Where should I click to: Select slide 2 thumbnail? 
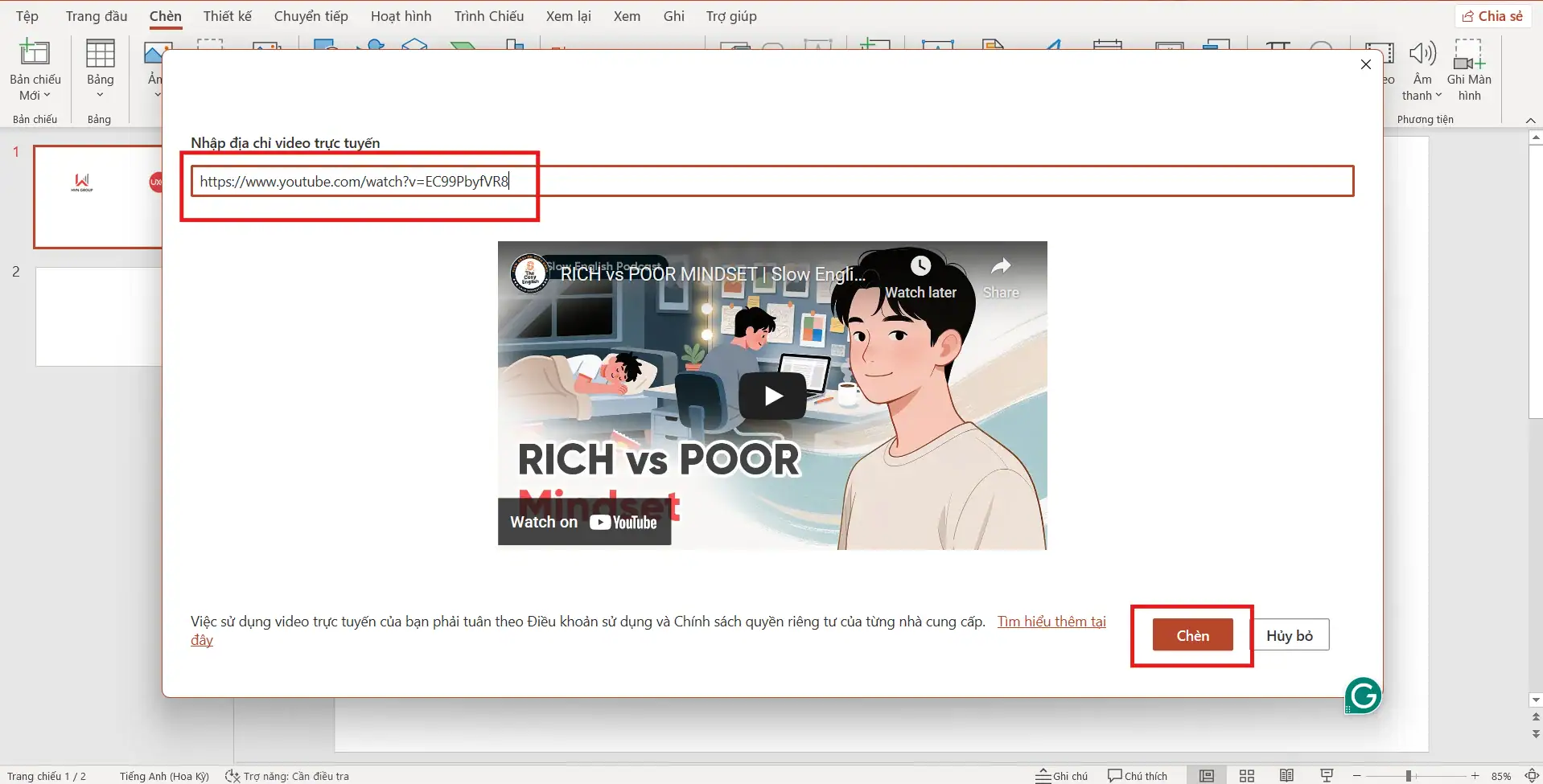point(98,316)
